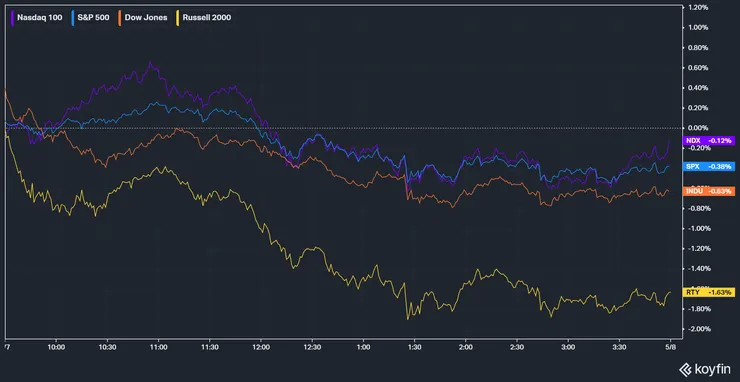740x382 pixels.
Task: Click the 1.00% y-axis label
Action: pos(699,27)
